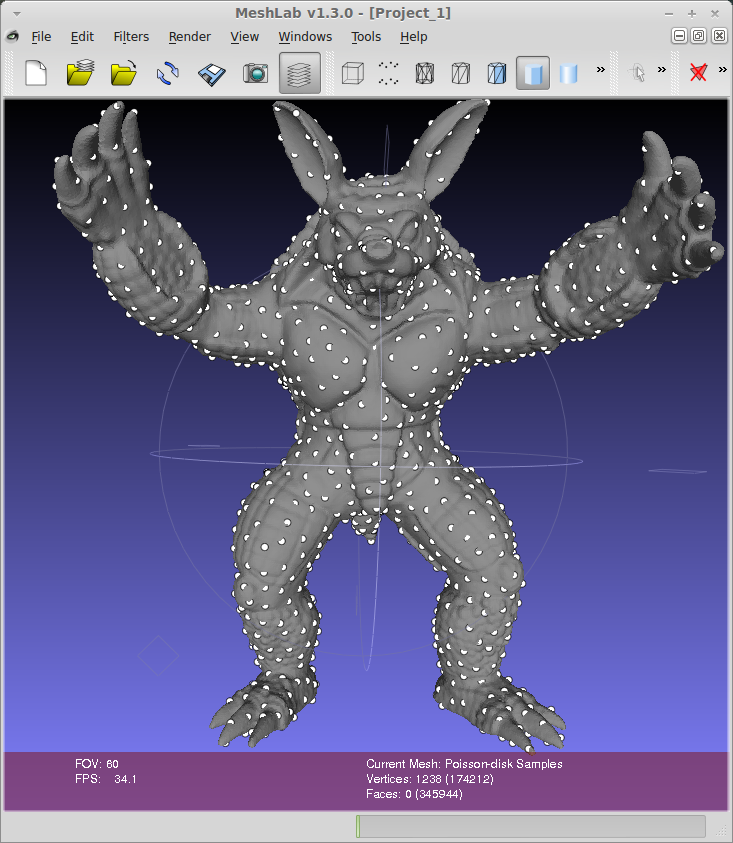
Task: Click the Select pointer tool icon
Action: click(x=638, y=73)
